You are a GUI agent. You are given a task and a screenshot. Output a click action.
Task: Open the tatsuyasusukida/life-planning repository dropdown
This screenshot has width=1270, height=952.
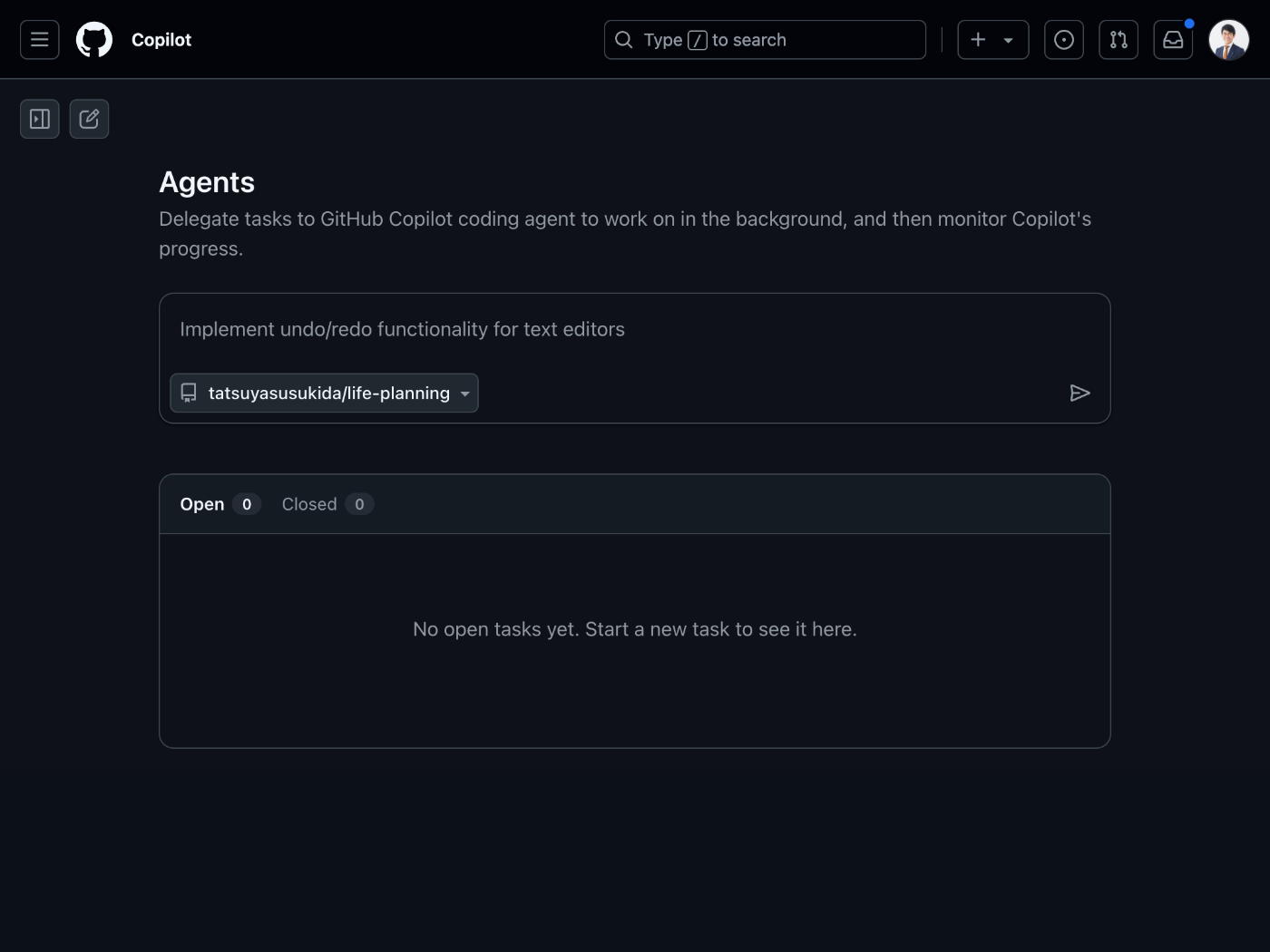click(324, 393)
